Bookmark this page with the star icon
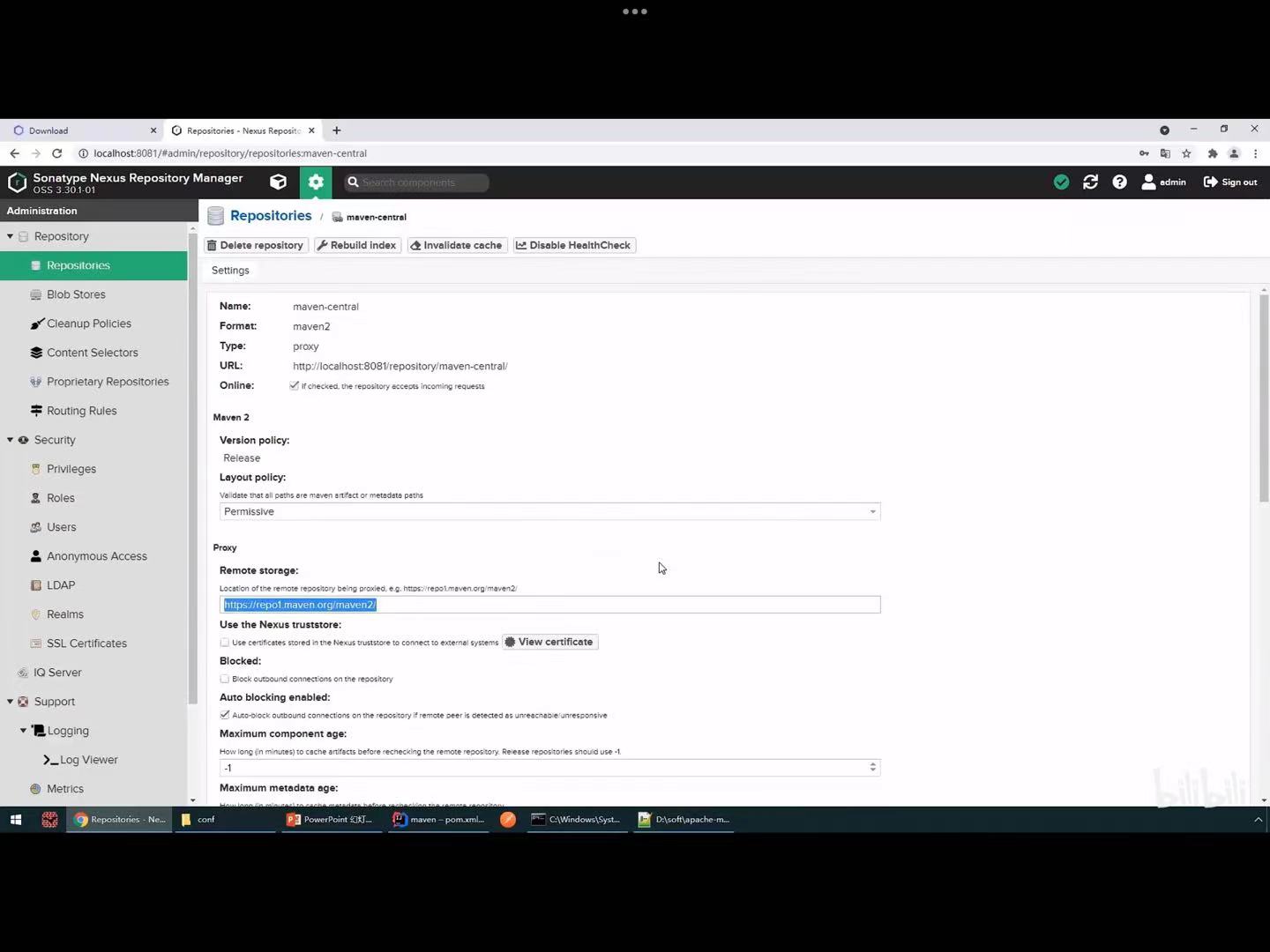Screen dimensions: 1270x952 pyautogui.click(x=1187, y=153)
